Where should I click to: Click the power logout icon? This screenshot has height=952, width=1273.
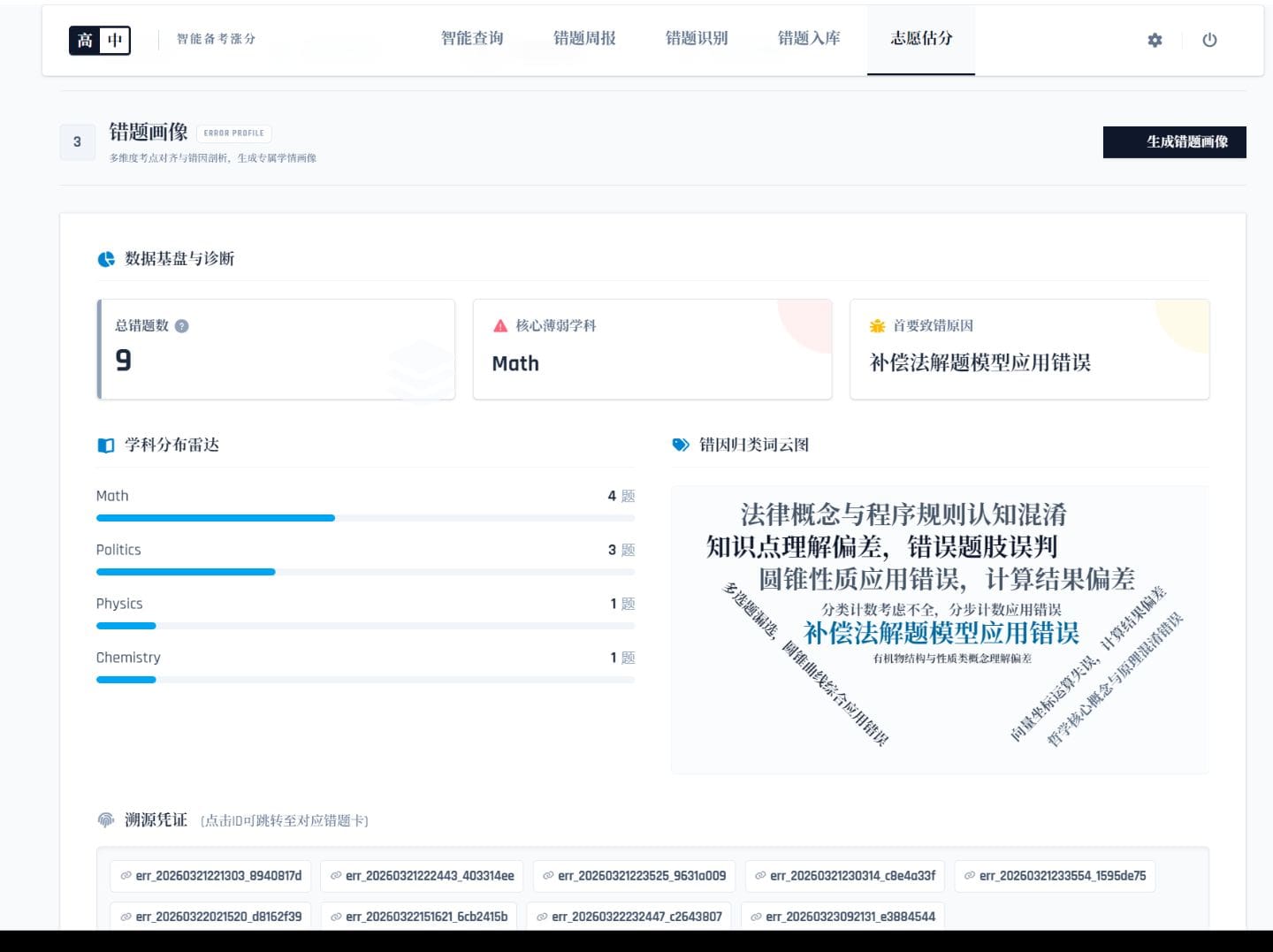tap(1209, 40)
